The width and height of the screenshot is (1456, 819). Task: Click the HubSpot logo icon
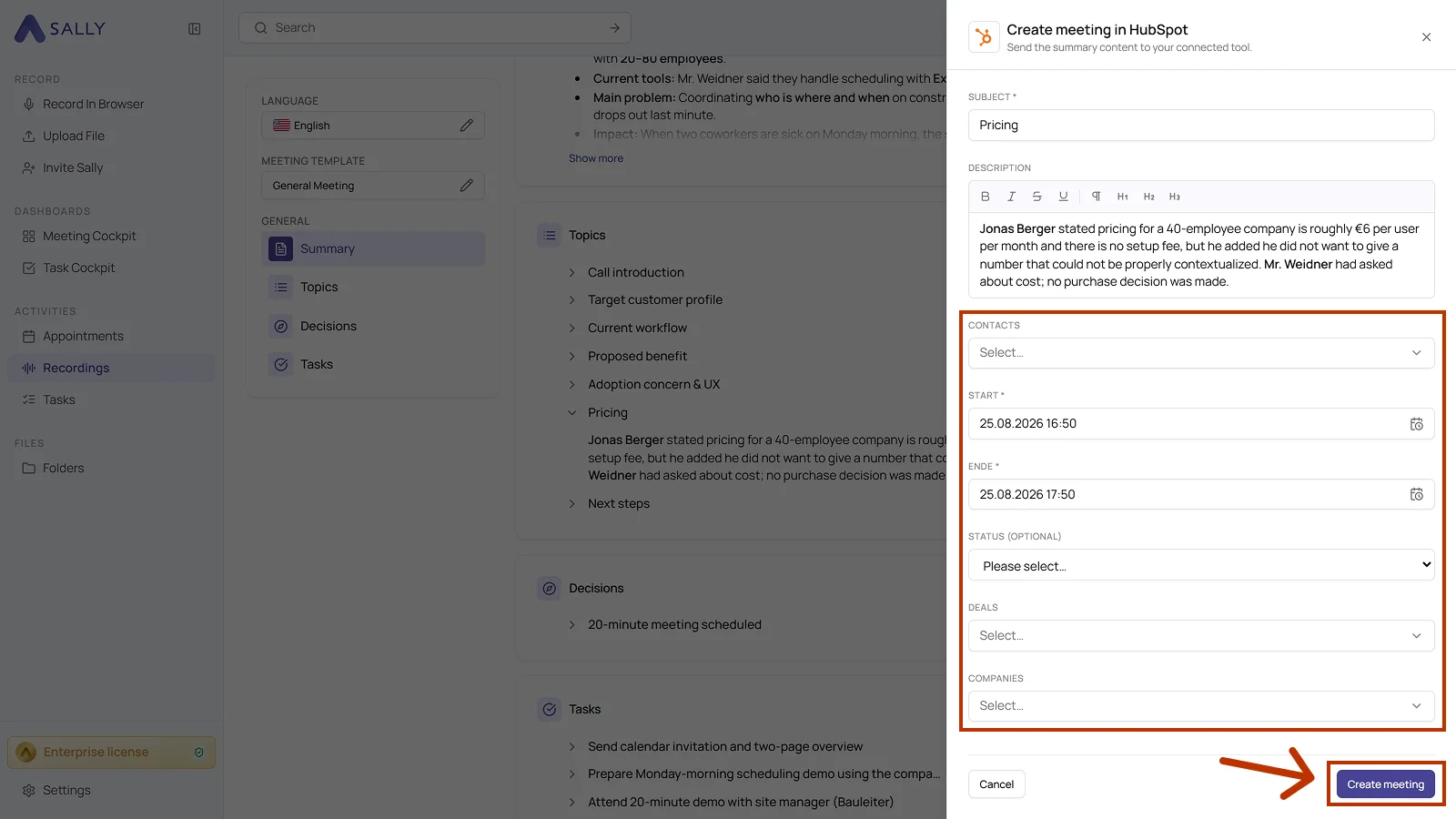click(984, 37)
